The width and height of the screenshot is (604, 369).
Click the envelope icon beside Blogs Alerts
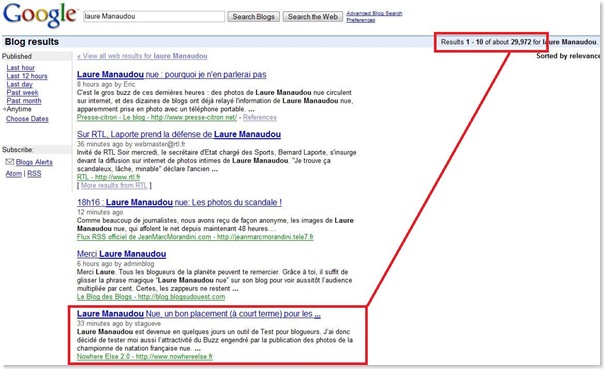(10, 162)
